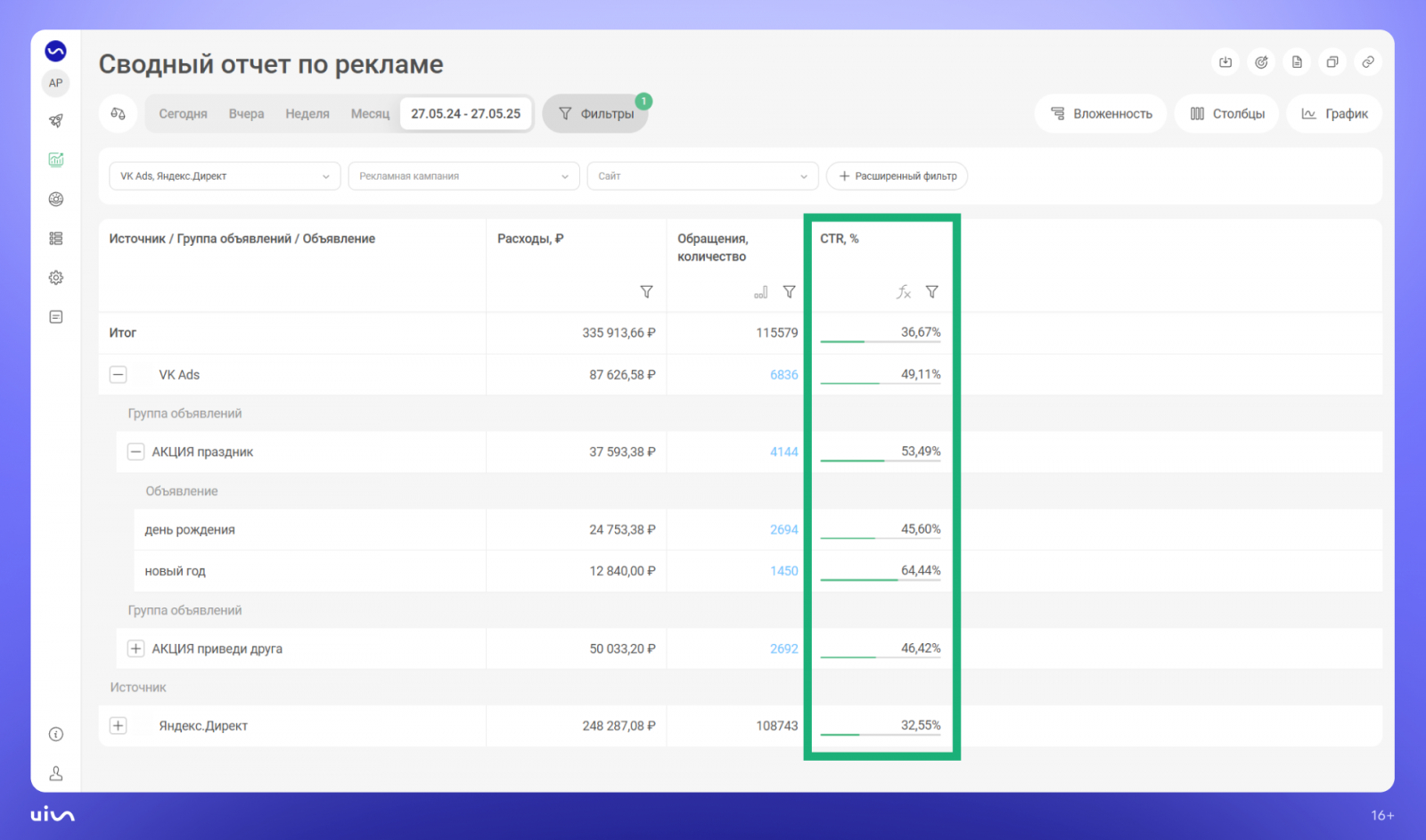Image resolution: width=1426 pixels, height=840 pixels.
Task: Click the compare scales icon button
Action: point(118,113)
